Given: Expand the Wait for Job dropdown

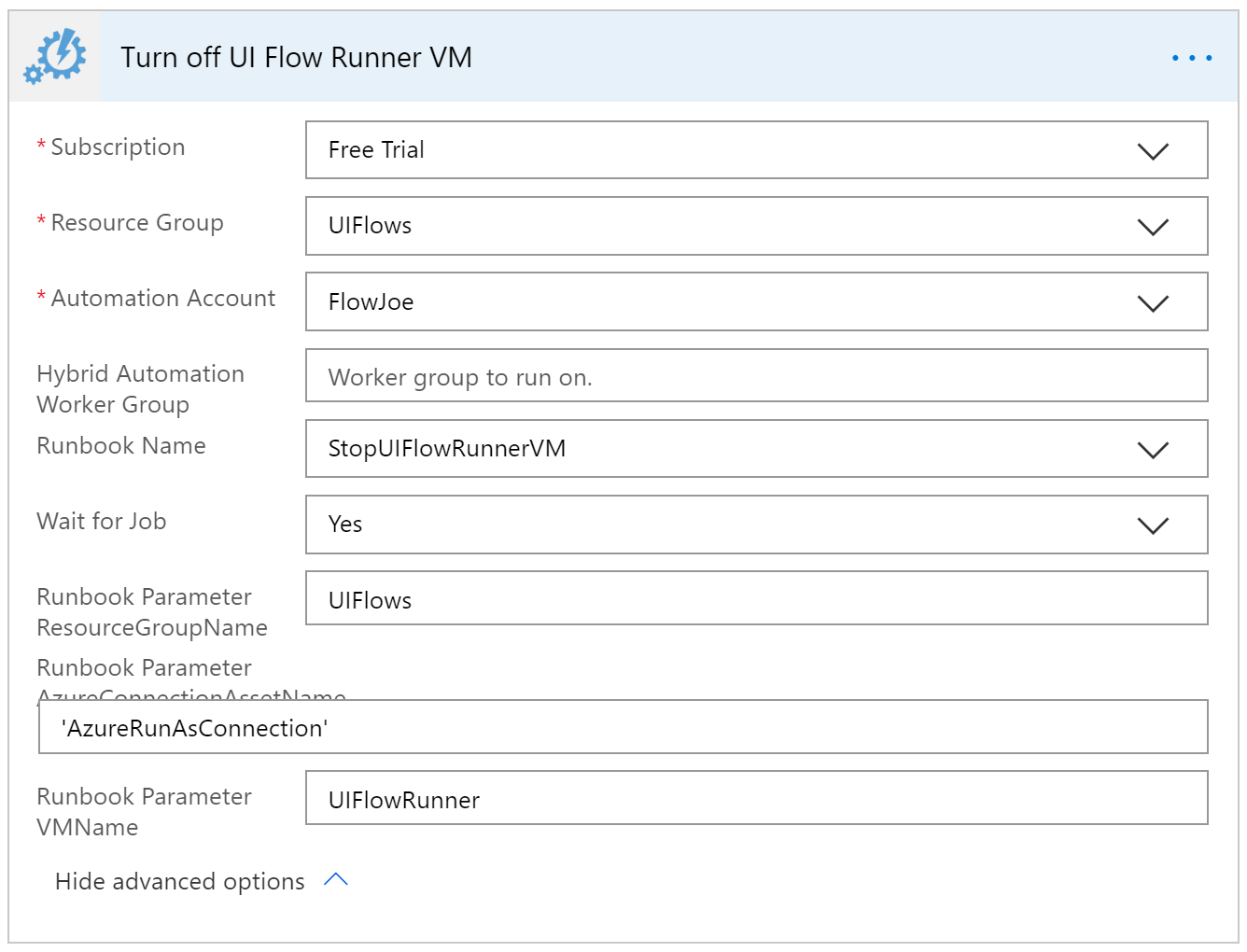Looking at the screenshot, I should pos(757,525).
